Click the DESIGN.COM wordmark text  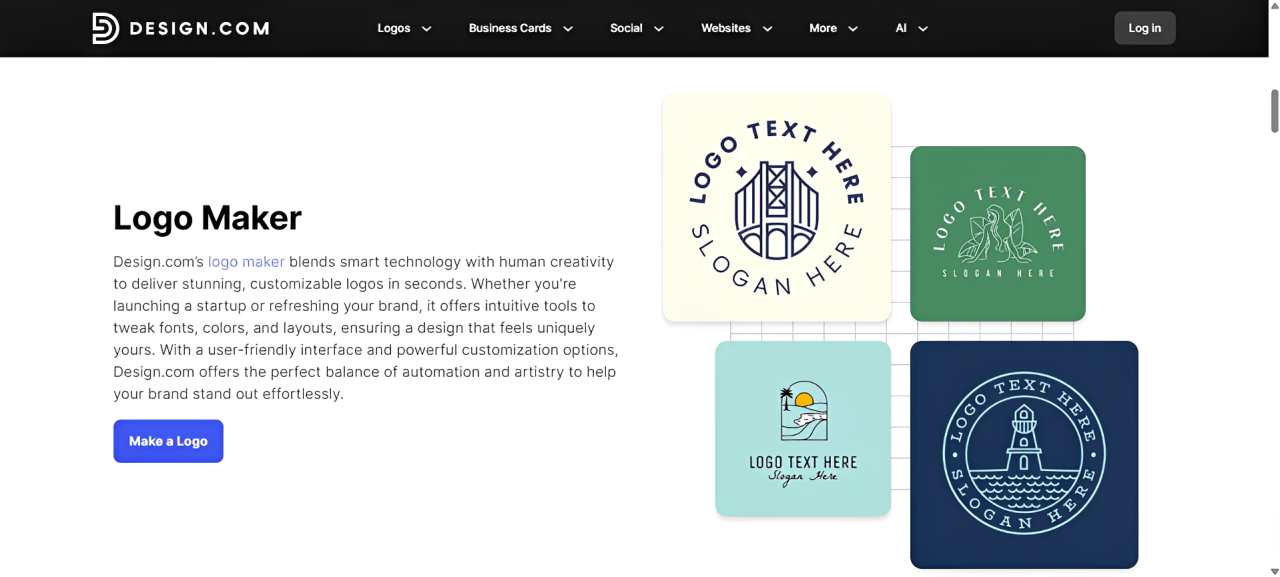point(198,28)
